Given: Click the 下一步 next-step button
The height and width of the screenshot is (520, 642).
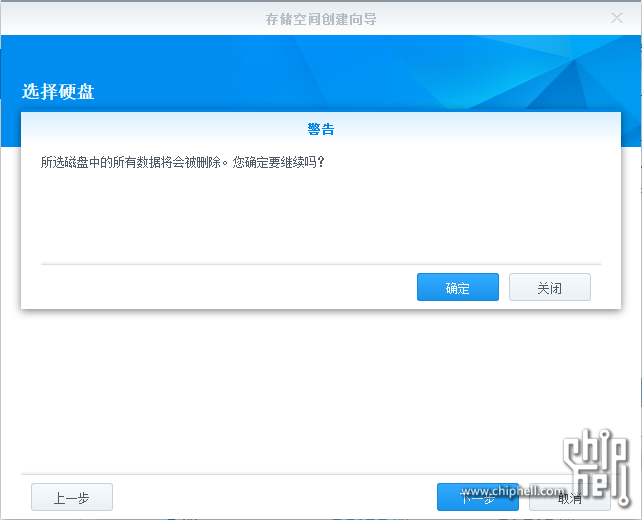Looking at the screenshot, I should [x=478, y=497].
